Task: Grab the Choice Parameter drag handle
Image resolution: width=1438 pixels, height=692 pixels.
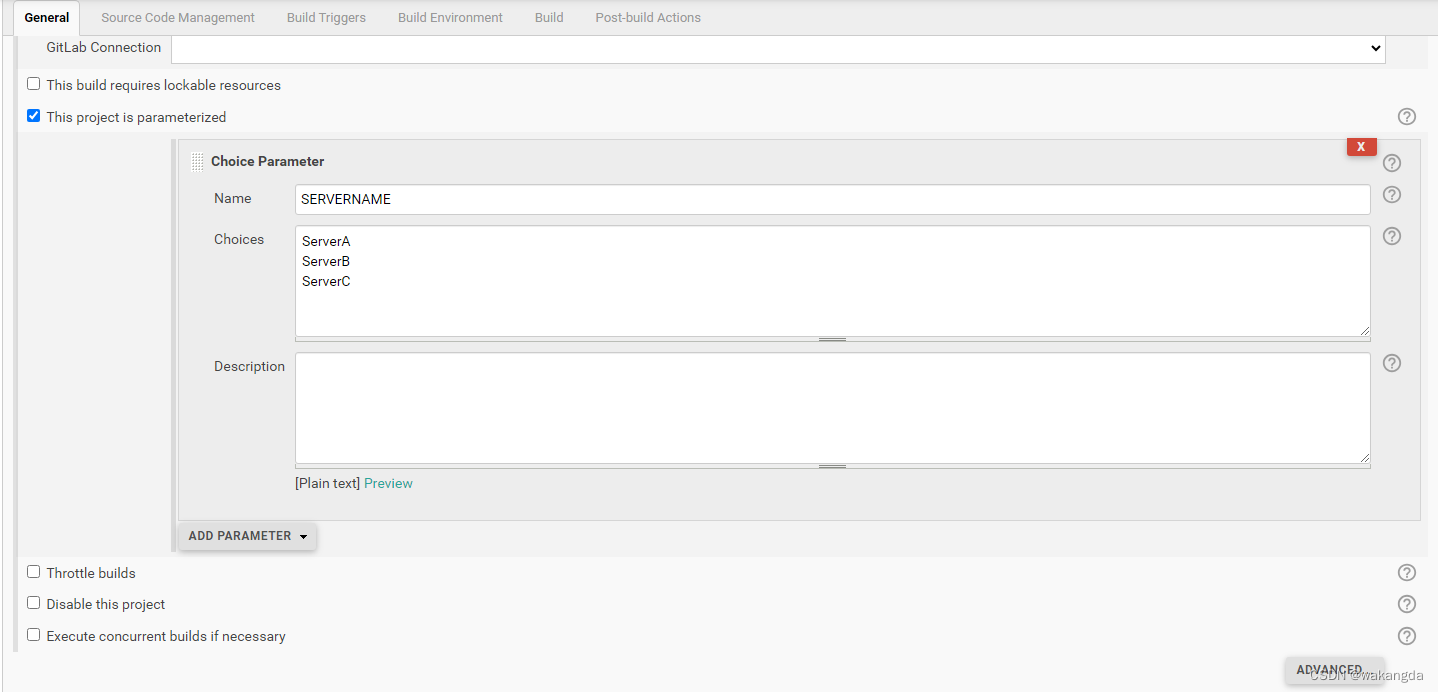Action: coord(197,162)
